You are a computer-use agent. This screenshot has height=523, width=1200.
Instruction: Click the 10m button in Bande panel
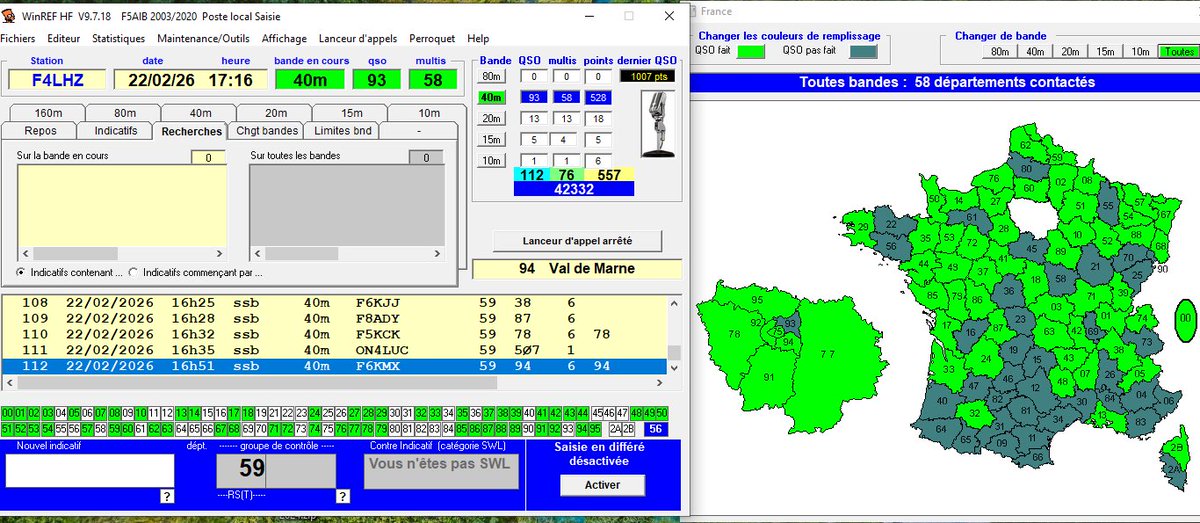coord(491,161)
